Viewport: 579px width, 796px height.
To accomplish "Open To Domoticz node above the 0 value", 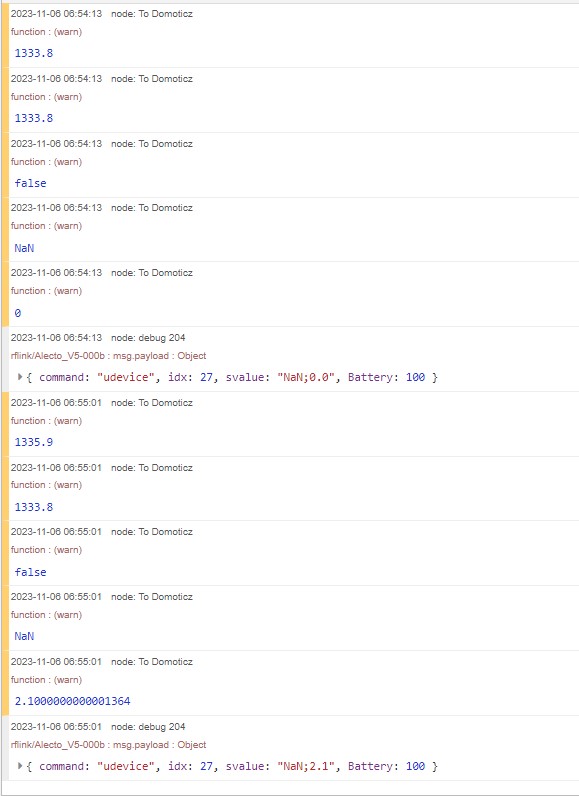I will click(x=152, y=273).
